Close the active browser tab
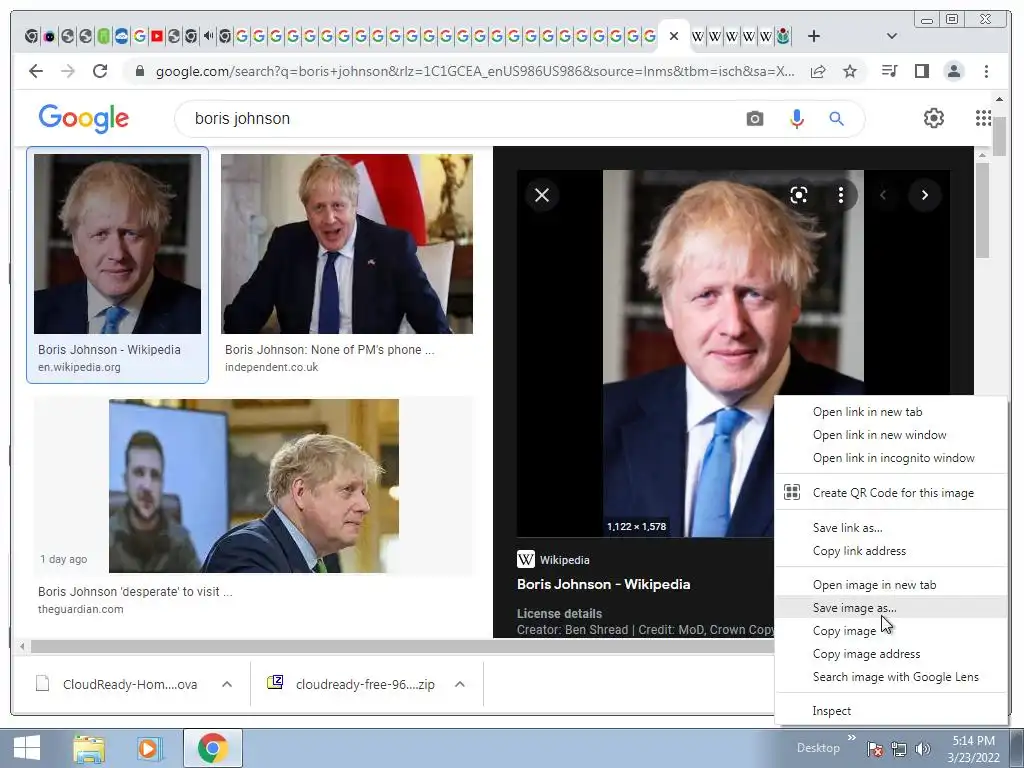This screenshot has height=768, width=1024. click(x=674, y=37)
